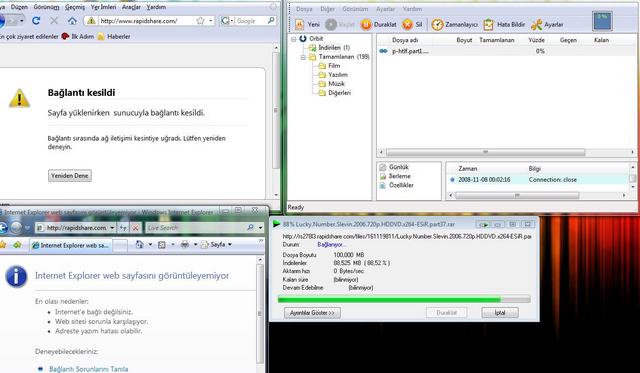Click Firefox reload icon

pos(36,20)
